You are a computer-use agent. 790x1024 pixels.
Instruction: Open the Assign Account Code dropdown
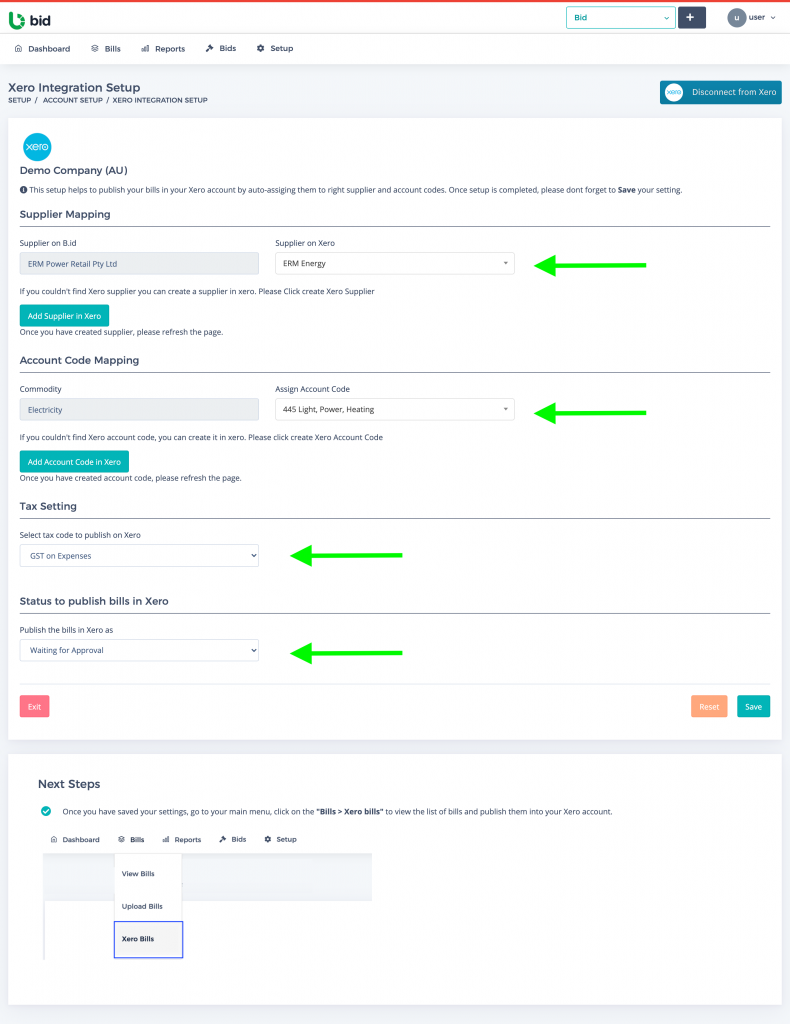point(394,409)
